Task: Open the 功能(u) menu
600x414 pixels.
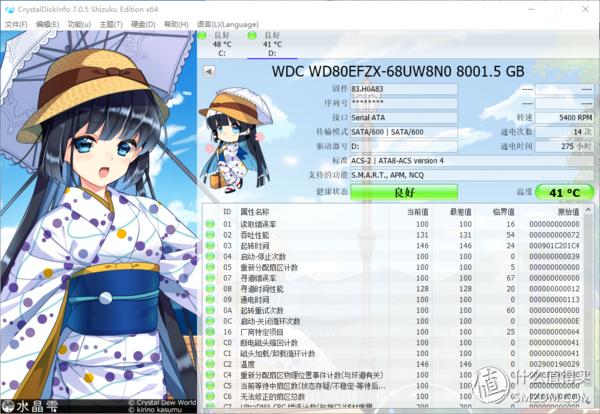Action: click(x=79, y=24)
